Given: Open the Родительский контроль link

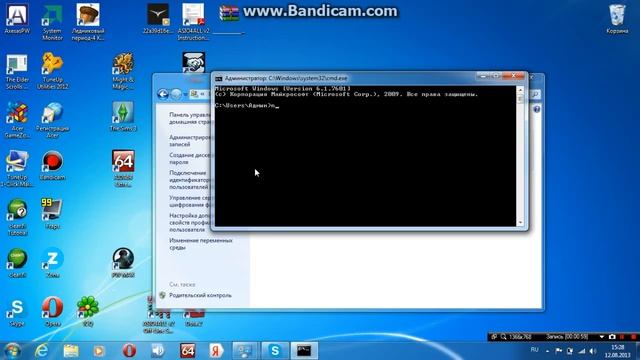Looking at the screenshot, I should (200, 295).
